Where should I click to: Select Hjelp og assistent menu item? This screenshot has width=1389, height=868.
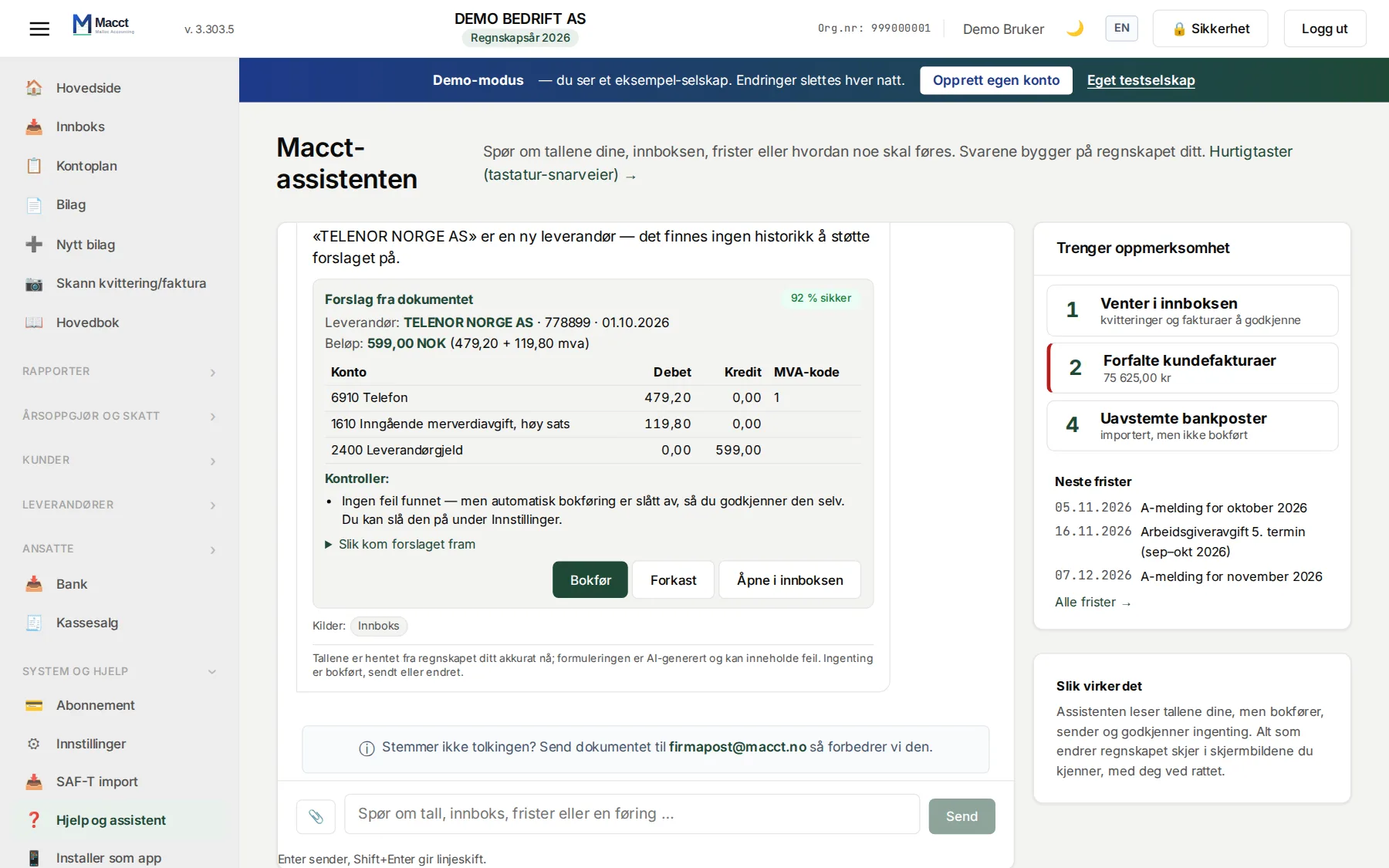coord(120,820)
